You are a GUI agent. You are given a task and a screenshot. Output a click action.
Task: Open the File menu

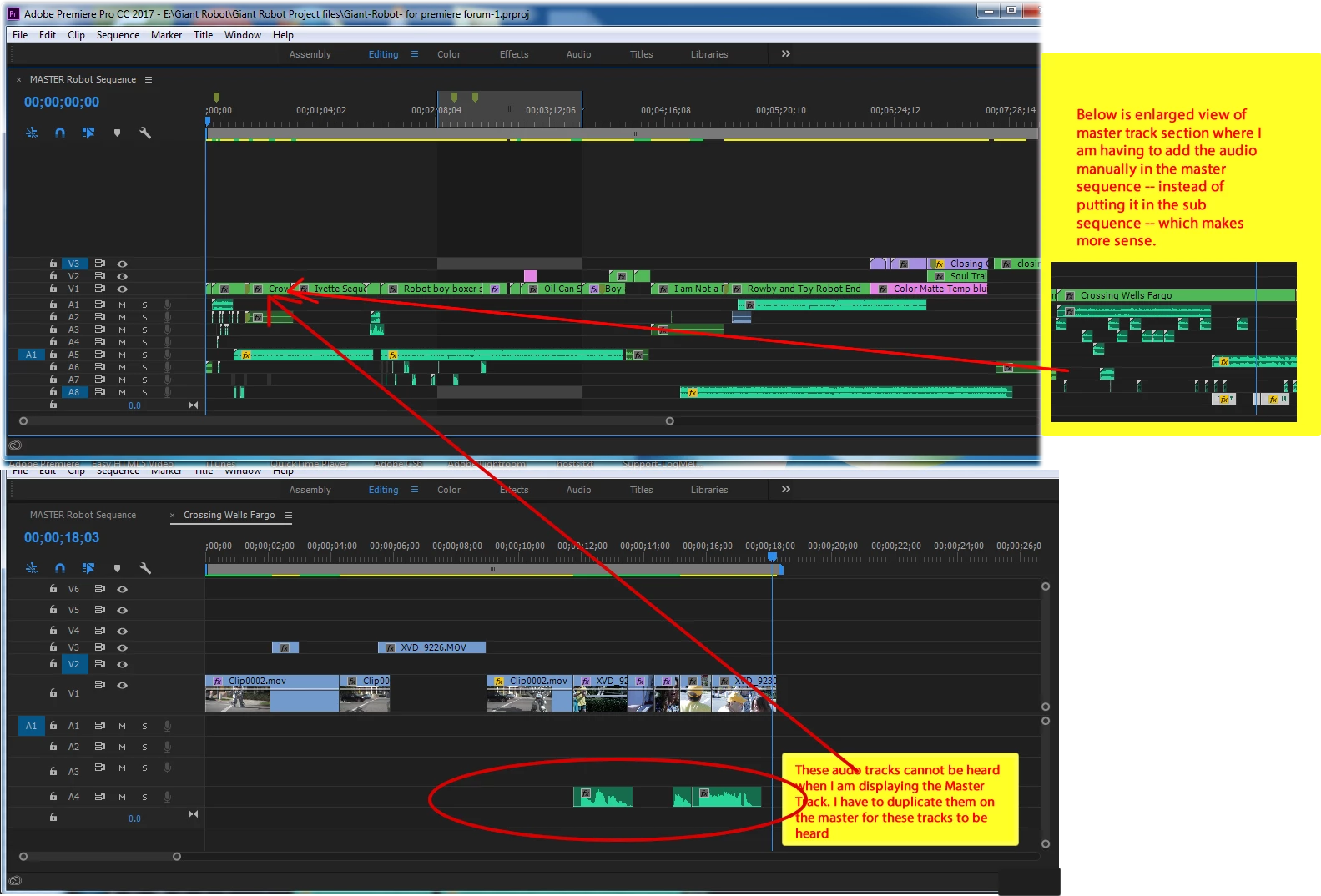[x=20, y=35]
